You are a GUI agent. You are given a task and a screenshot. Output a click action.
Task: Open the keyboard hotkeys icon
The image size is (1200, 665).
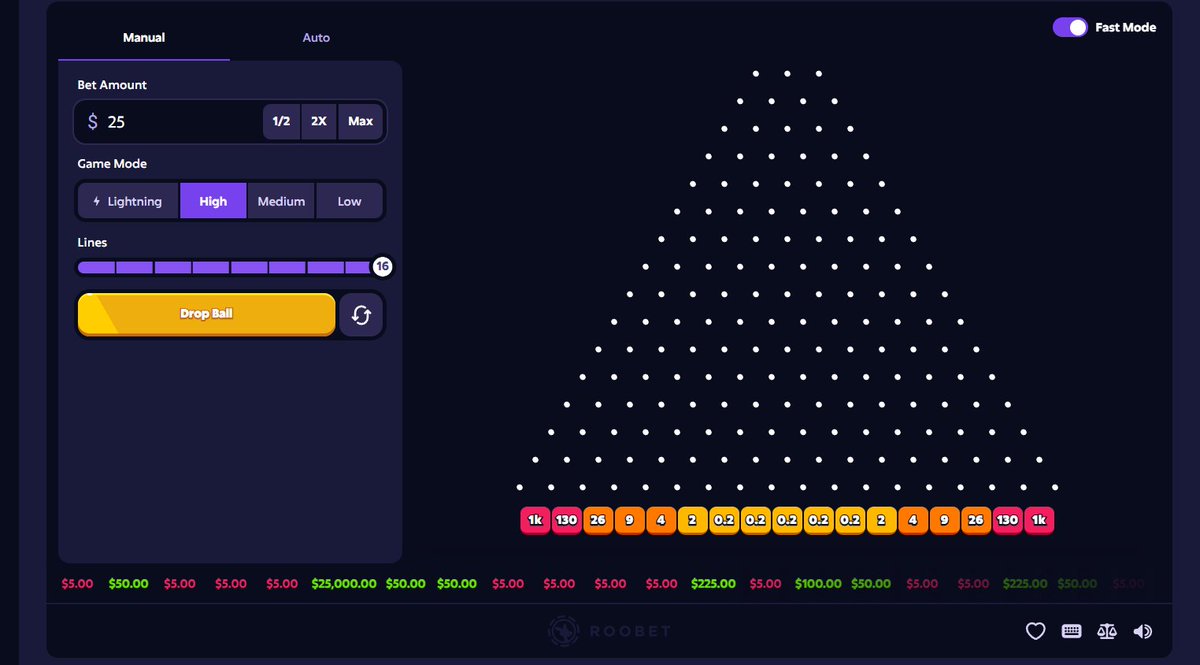tap(1071, 631)
